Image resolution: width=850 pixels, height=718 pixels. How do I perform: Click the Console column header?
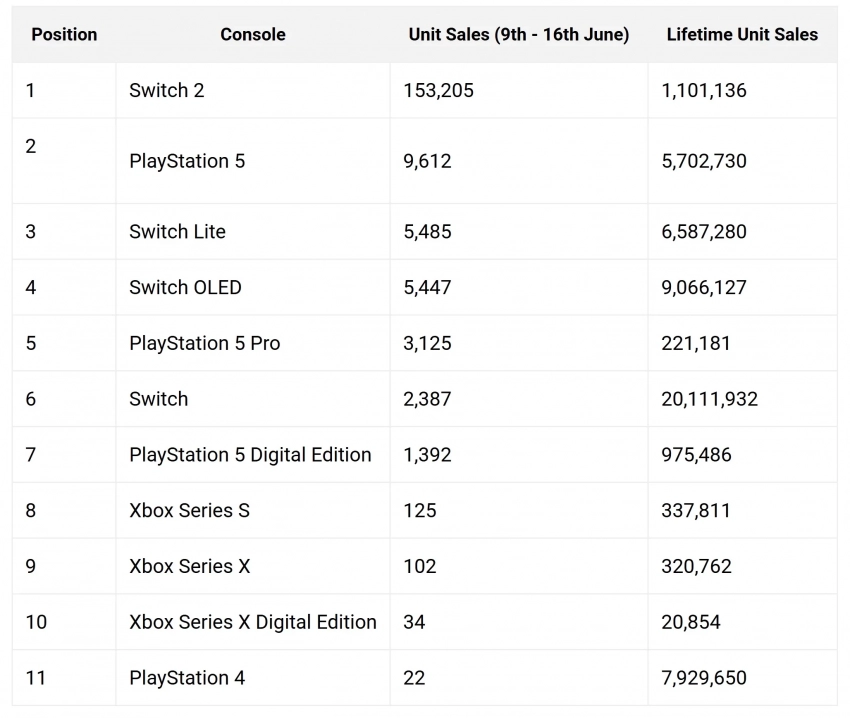click(x=253, y=35)
